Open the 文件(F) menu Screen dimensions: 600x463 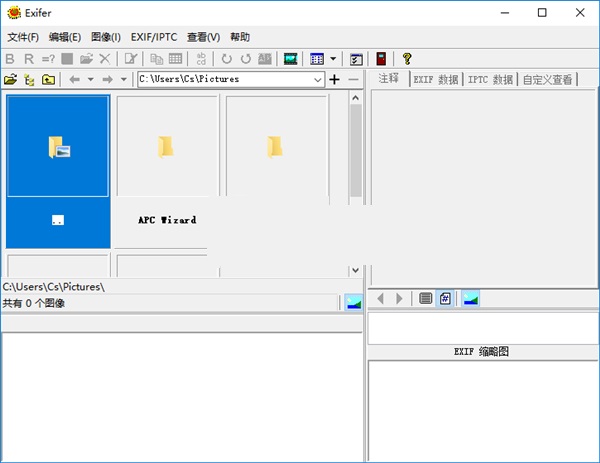pyautogui.click(x=22, y=37)
